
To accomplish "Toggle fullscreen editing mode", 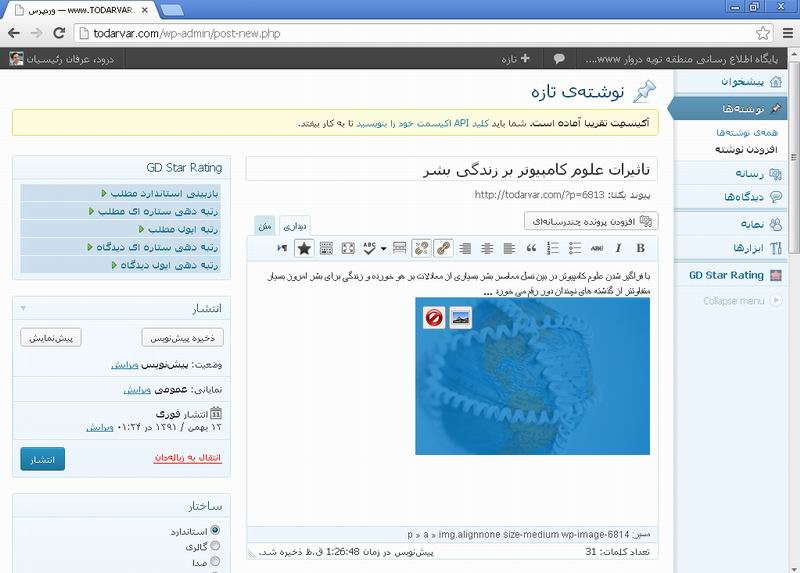I will coord(348,248).
